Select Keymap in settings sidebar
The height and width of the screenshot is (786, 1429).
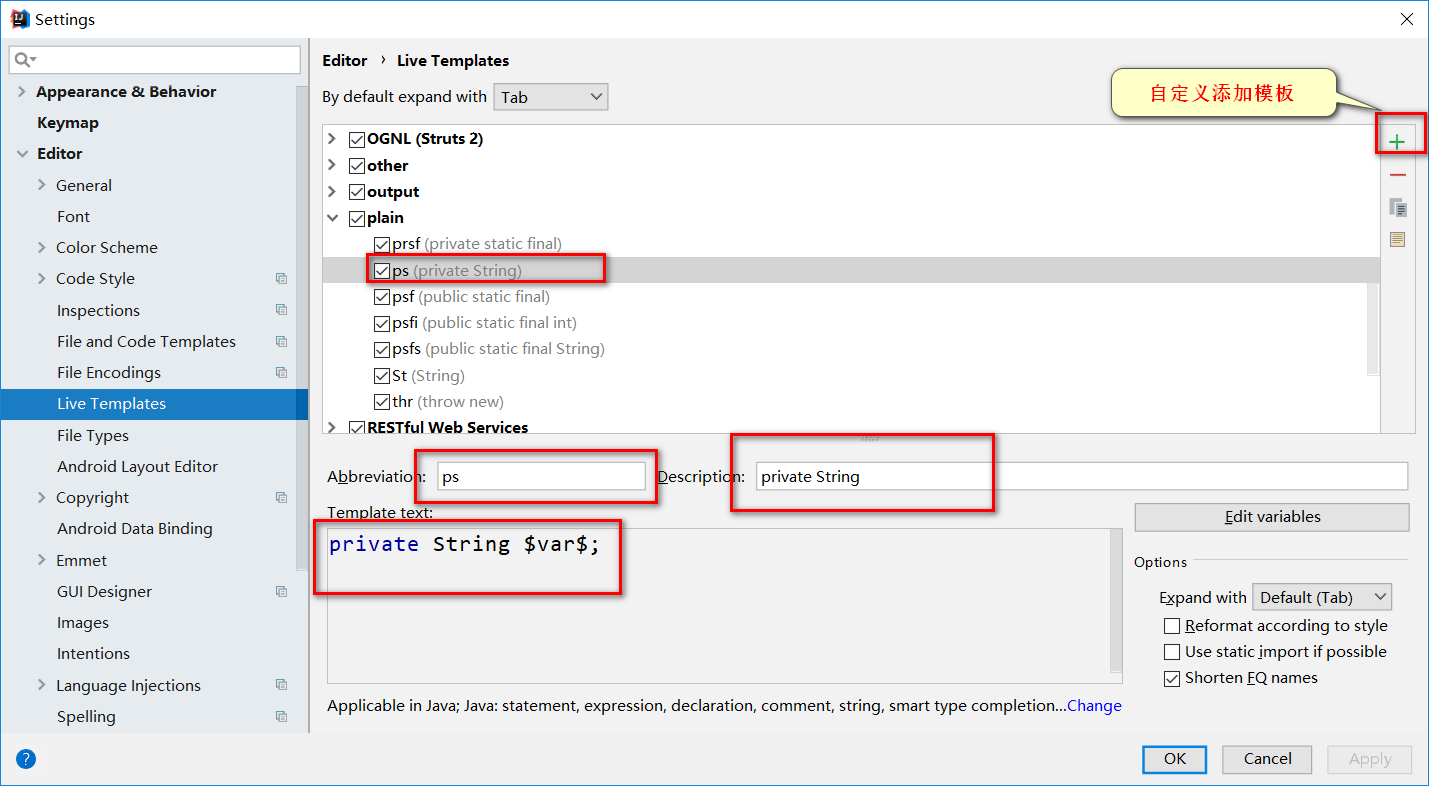[x=68, y=123]
